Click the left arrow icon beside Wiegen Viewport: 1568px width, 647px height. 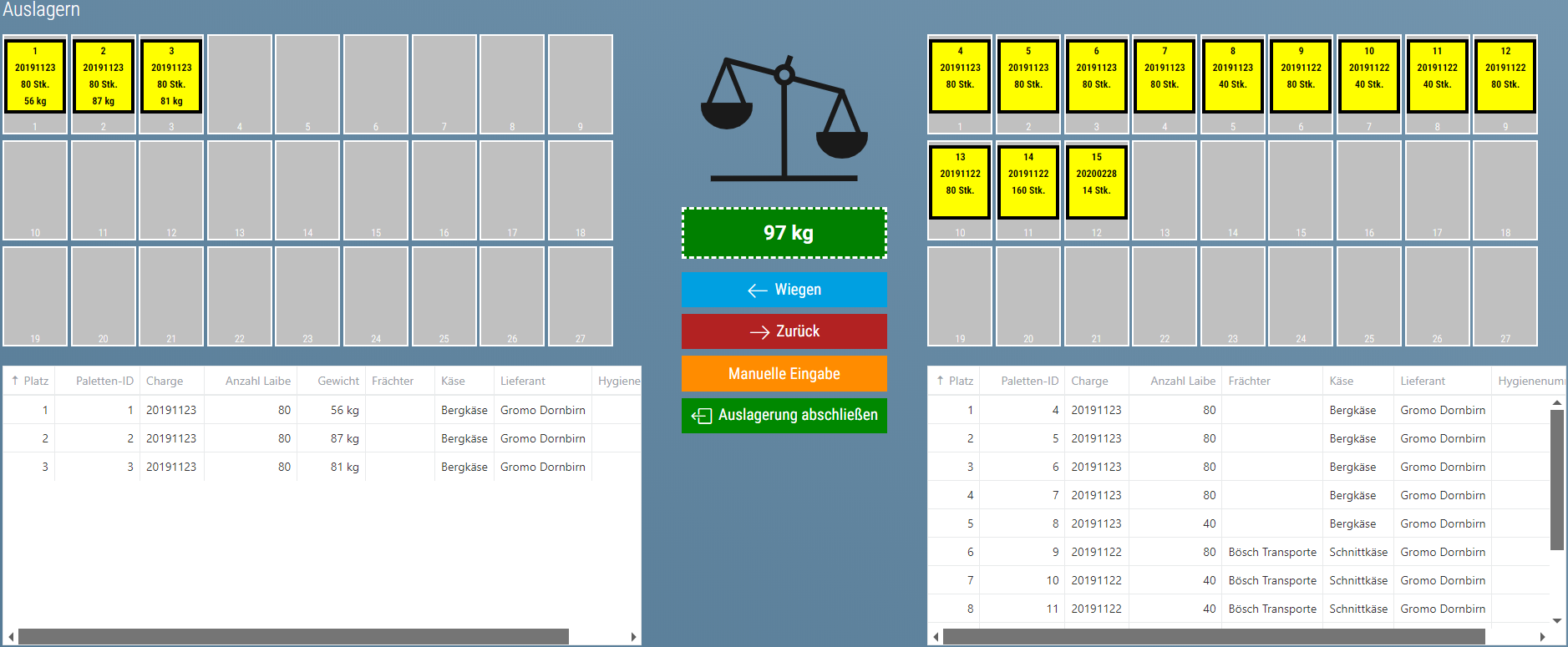(x=757, y=291)
